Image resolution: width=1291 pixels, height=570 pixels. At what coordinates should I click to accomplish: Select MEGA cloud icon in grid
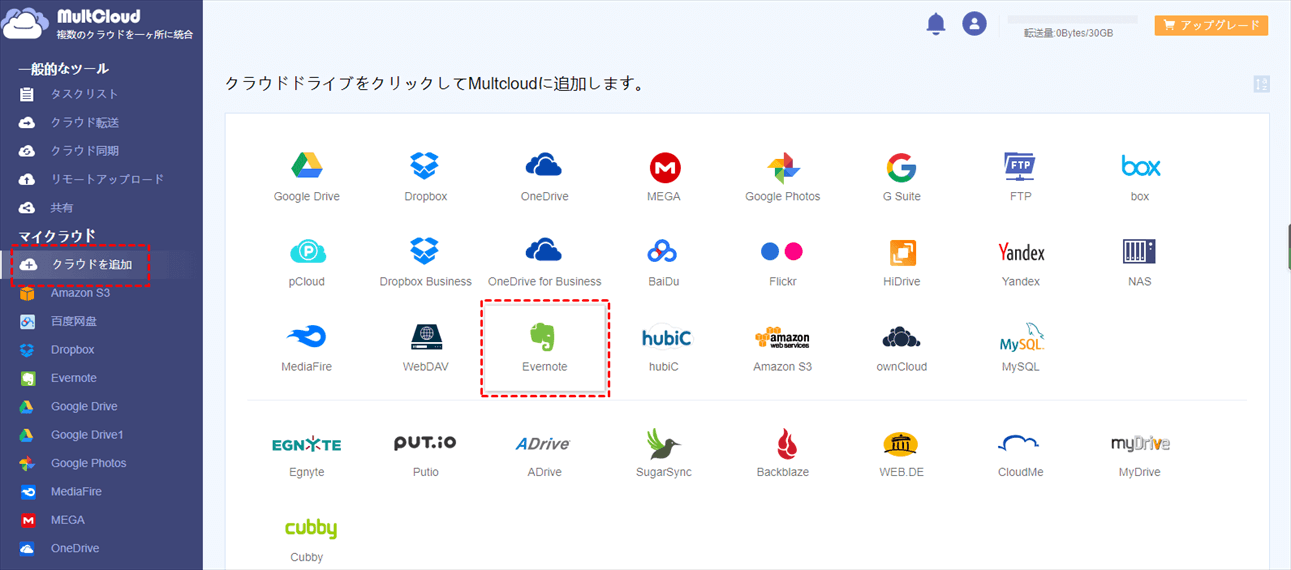(664, 177)
